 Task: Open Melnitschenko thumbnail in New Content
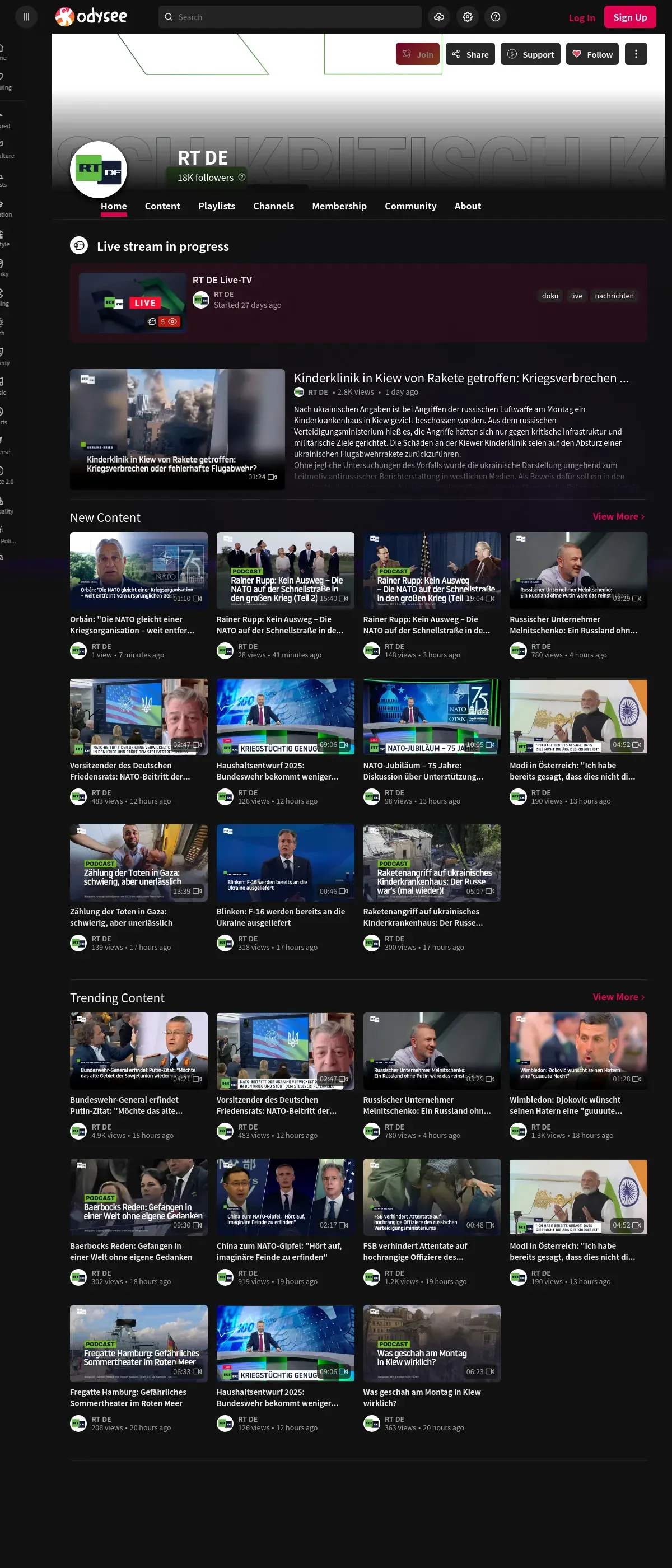pyautogui.click(x=578, y=570)
